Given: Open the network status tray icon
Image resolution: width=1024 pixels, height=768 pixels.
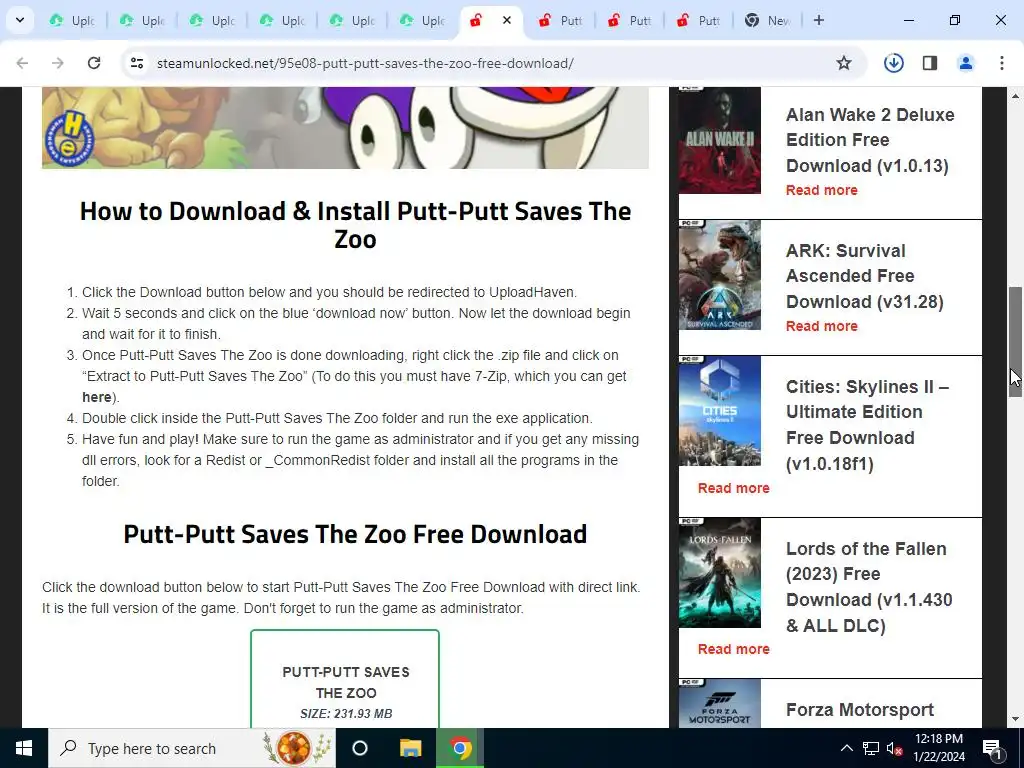Looking at the screenshot, I should tap(871, 748).
